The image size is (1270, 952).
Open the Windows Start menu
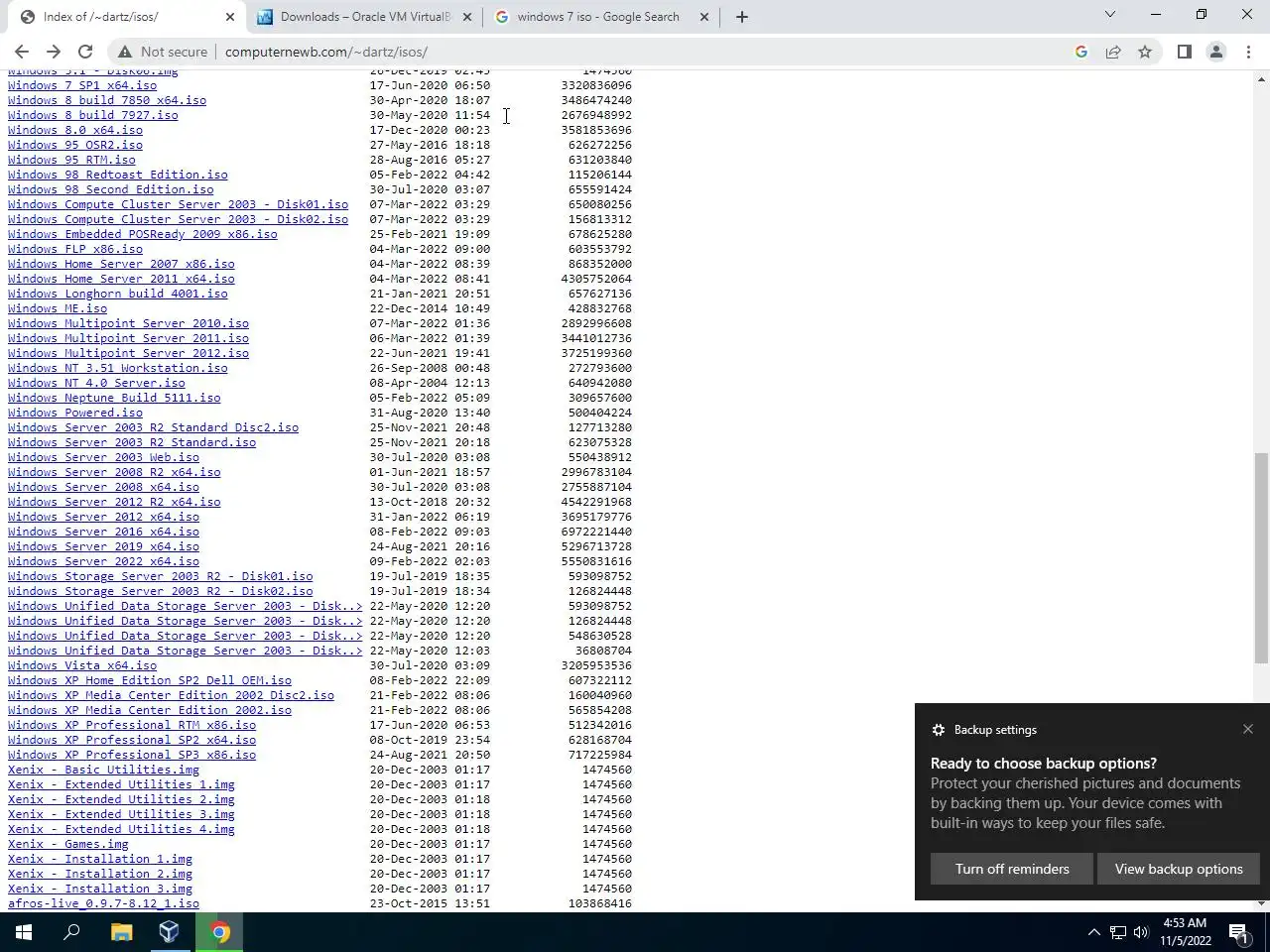24,932
